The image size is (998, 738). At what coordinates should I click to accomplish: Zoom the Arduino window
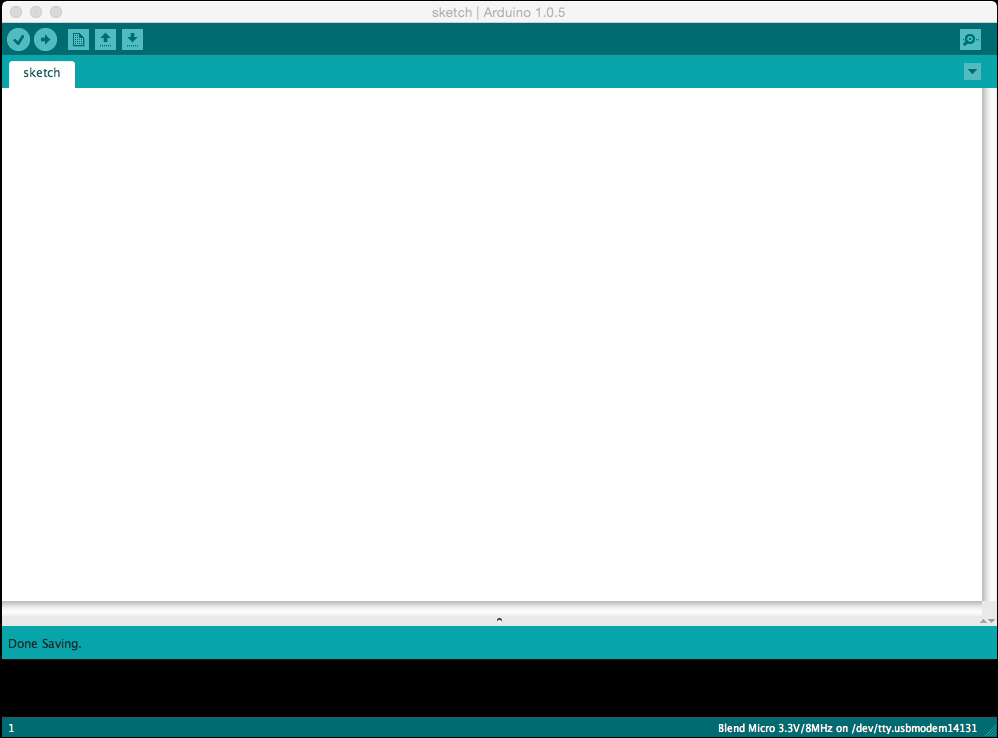[56, 12]
